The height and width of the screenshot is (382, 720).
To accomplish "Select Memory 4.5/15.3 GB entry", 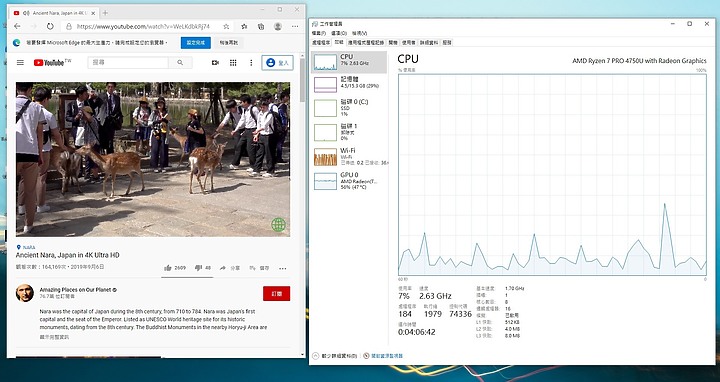I will click(x=349, y=84).
